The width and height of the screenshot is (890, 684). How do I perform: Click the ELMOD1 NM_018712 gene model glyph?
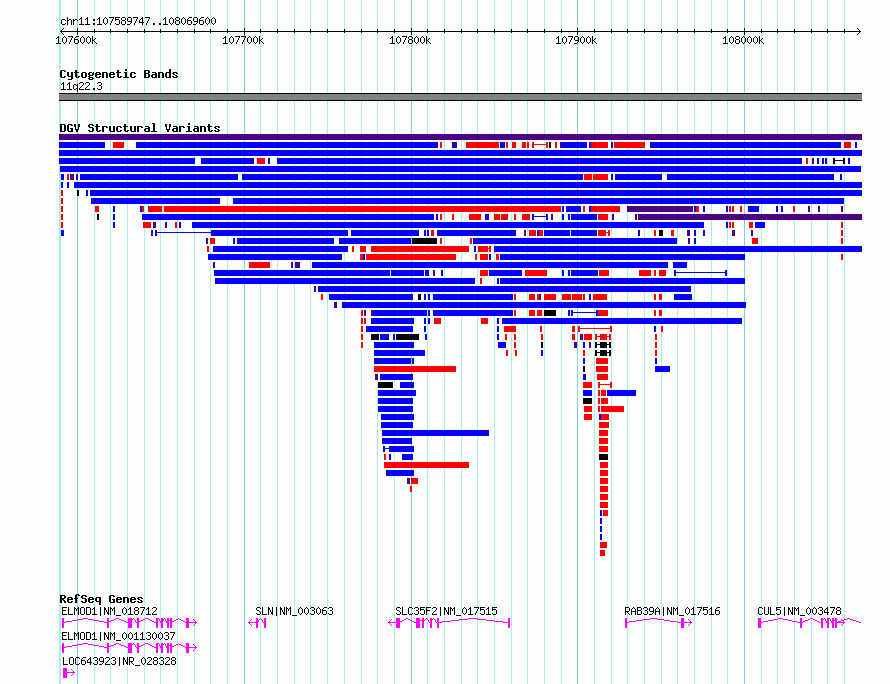129,623
